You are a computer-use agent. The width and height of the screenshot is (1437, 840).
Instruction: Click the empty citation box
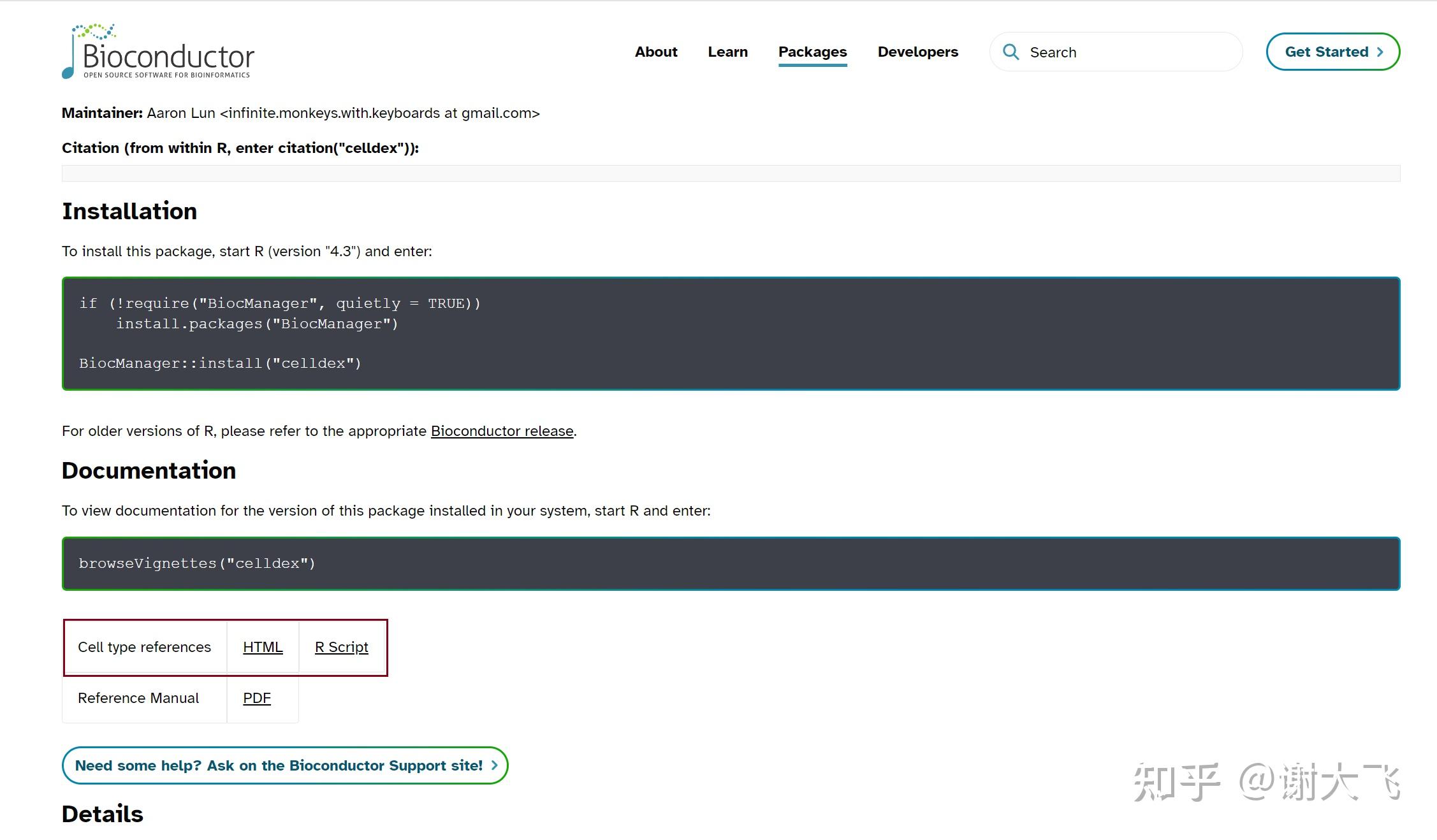(731, 173)
